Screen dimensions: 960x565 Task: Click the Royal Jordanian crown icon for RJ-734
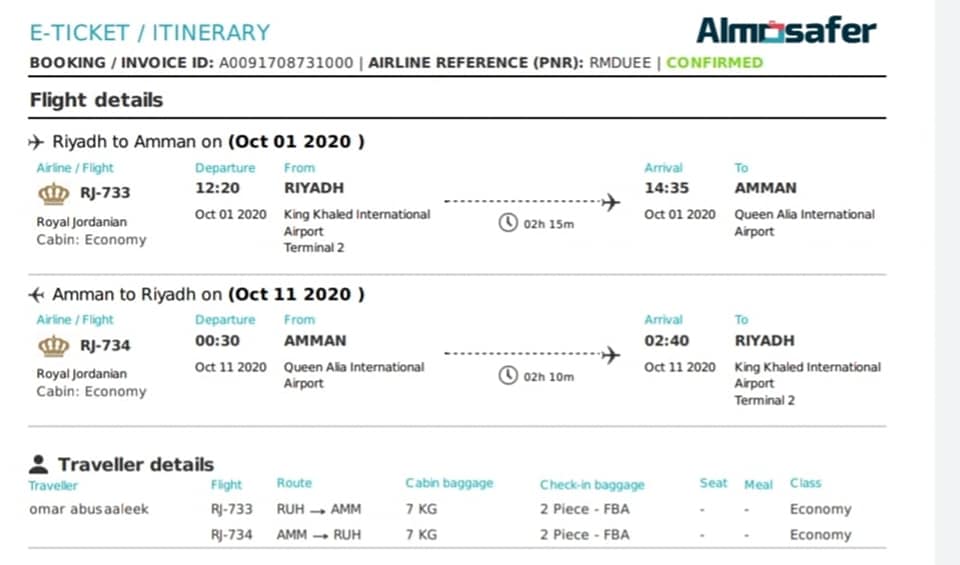(54, 346)
